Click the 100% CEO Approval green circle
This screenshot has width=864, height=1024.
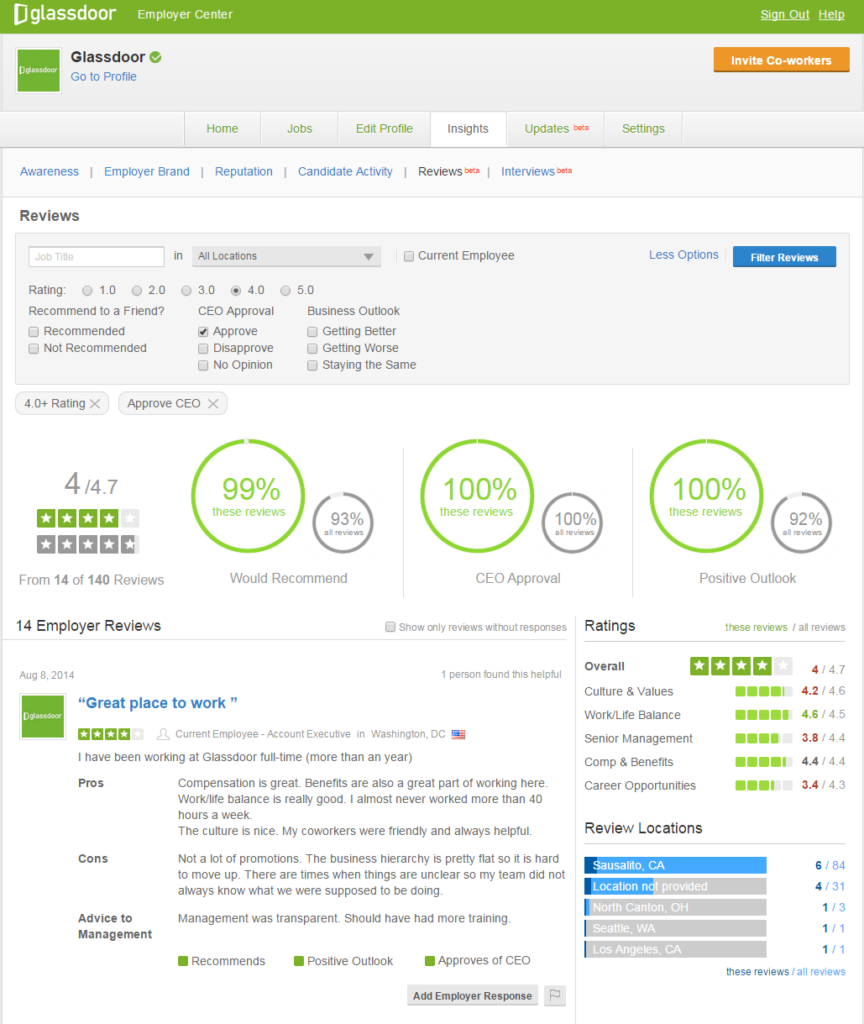477,496
